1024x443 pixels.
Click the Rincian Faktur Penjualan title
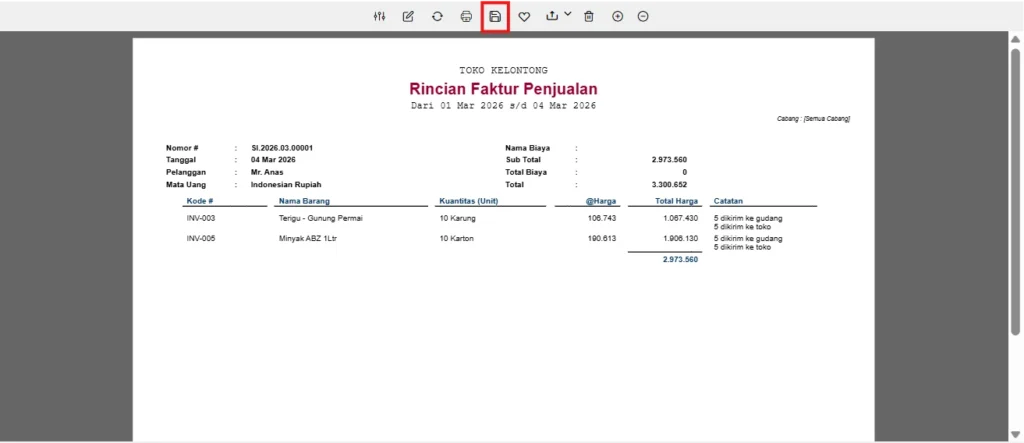503,89
